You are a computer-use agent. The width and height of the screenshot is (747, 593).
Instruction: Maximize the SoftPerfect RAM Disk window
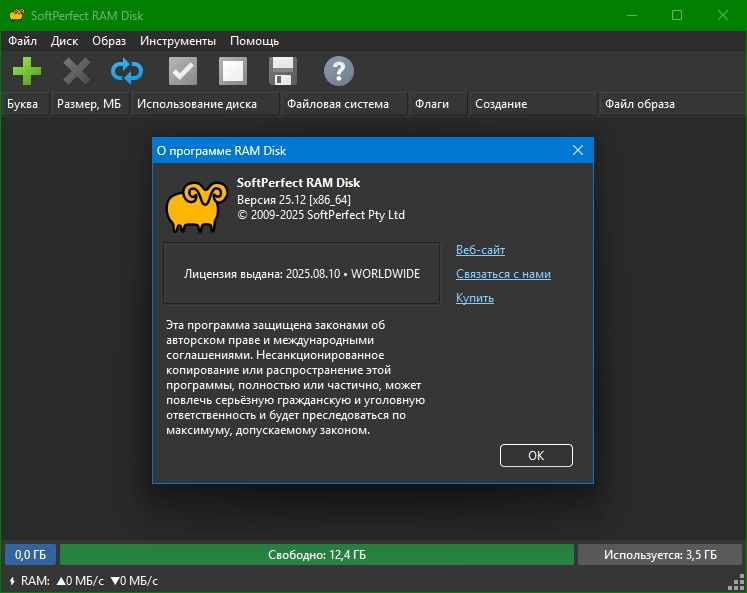(x=677, y=15)
